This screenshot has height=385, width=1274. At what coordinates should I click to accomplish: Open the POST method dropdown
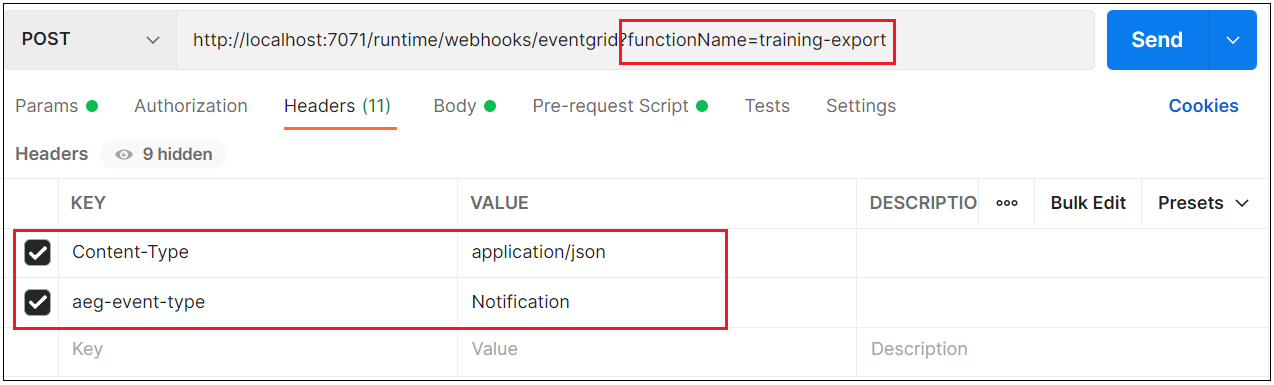(91, 40)
